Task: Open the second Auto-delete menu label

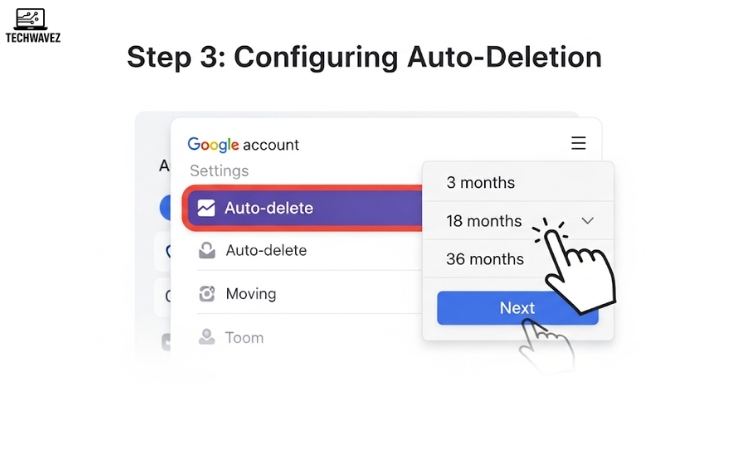Action: tap(266, 251)
